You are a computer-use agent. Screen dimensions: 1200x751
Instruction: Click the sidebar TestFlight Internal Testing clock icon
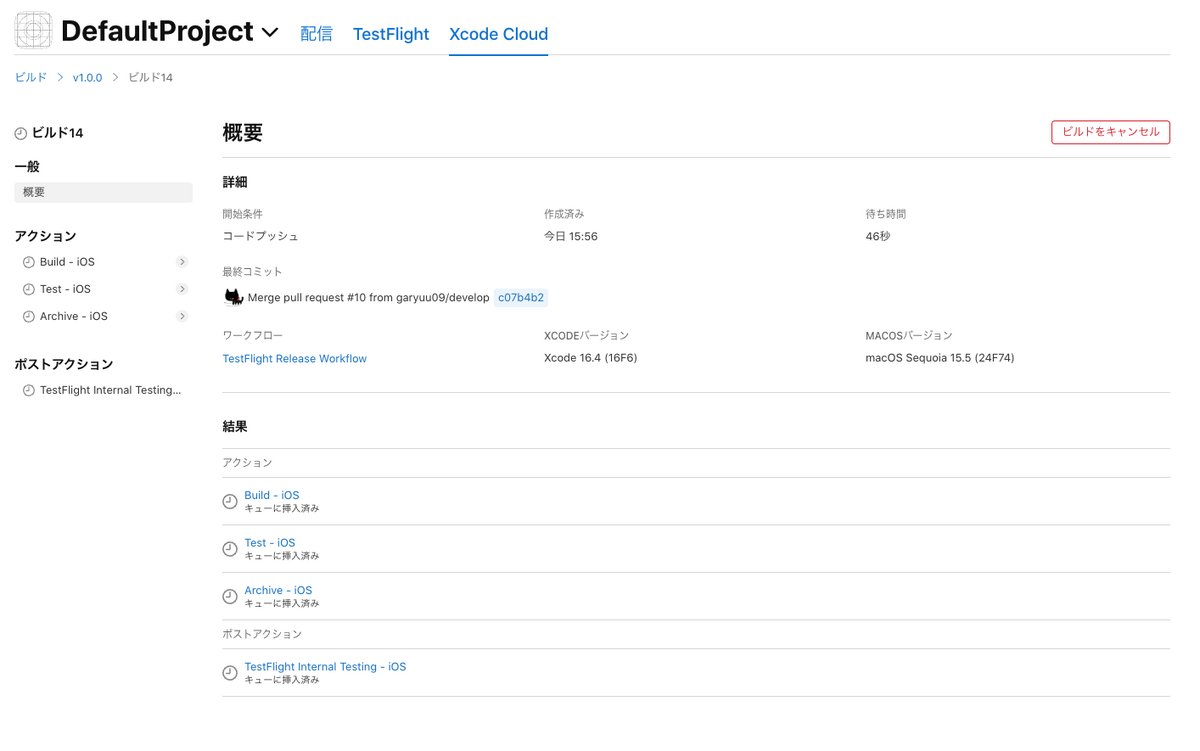click(x=29, y=390)
